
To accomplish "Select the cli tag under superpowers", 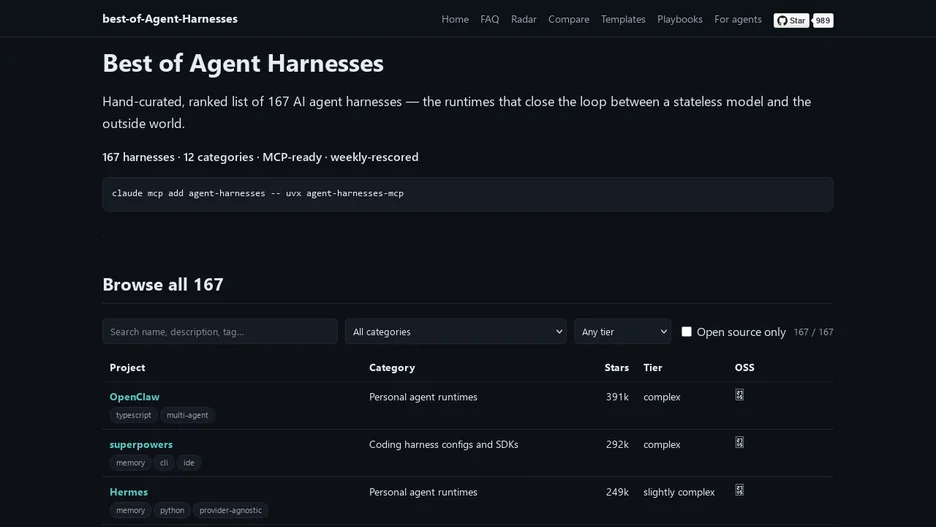I will [164, 463].
